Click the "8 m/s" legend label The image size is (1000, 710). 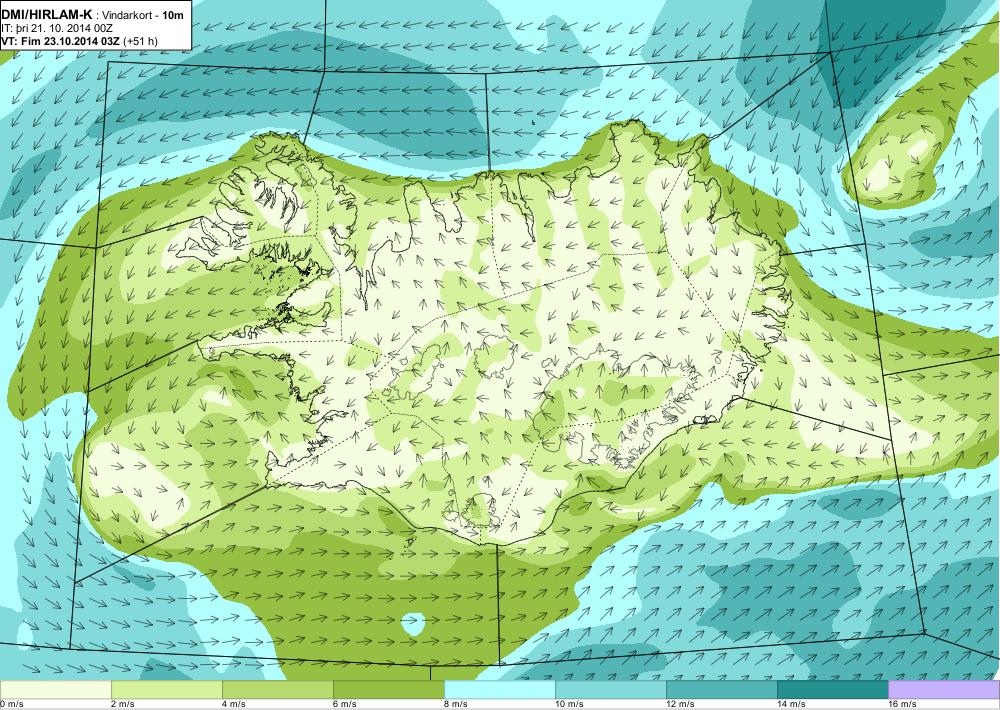pos(456,704)
